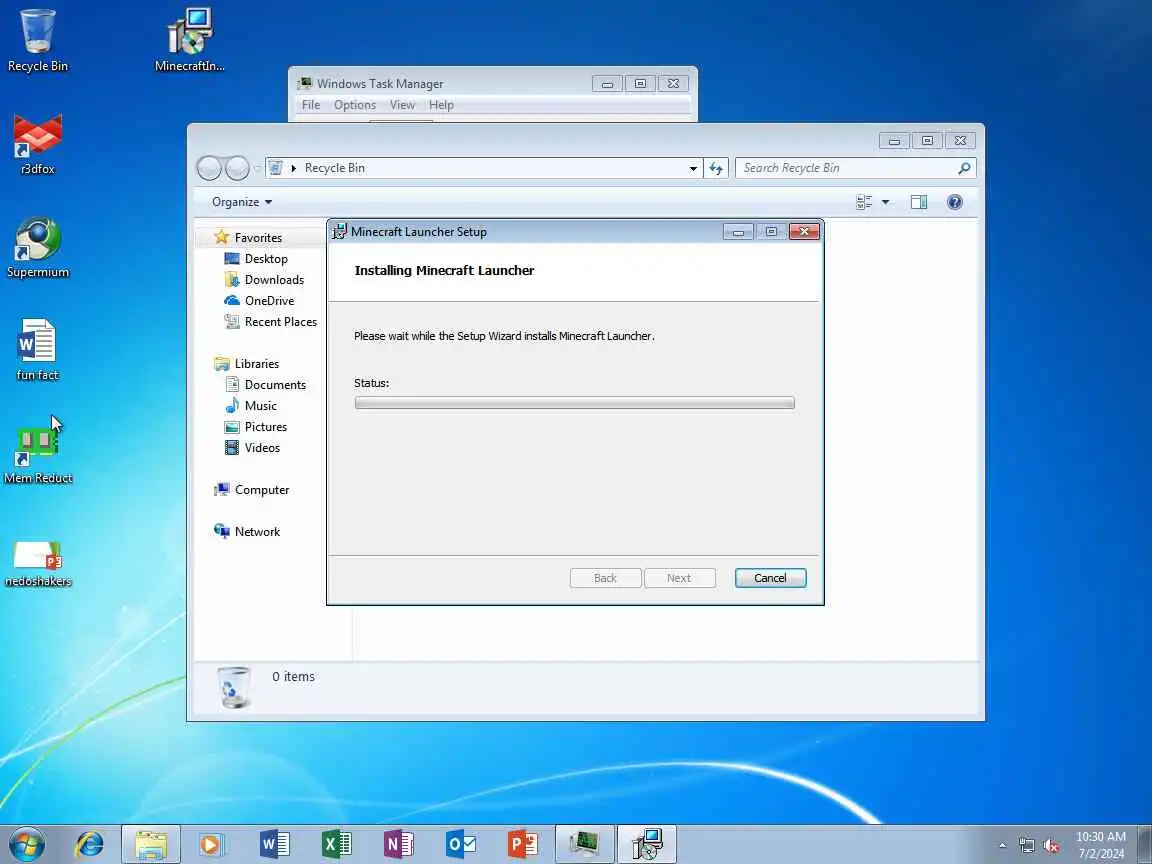The height and width of the screenshot is (864, 1152).
Task: Toggle the Explorer preview pane icon
Action: click(918, 202)
